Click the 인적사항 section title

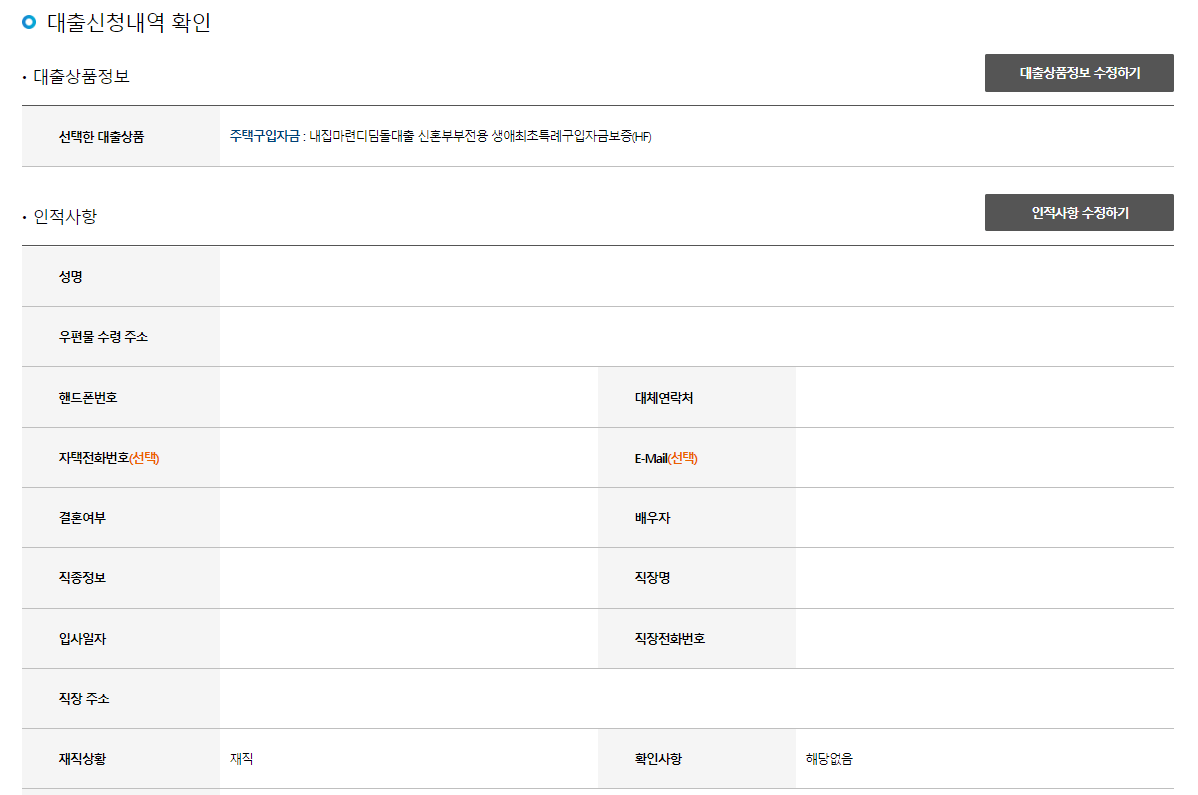(x=66, y=216)
